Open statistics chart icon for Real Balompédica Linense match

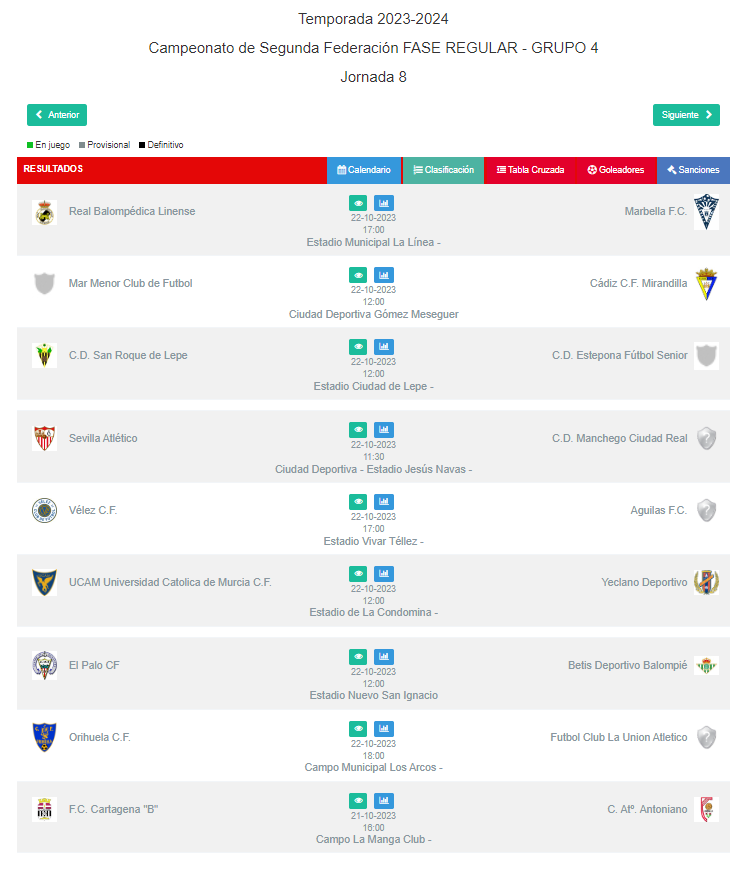(x=383, y=203)
